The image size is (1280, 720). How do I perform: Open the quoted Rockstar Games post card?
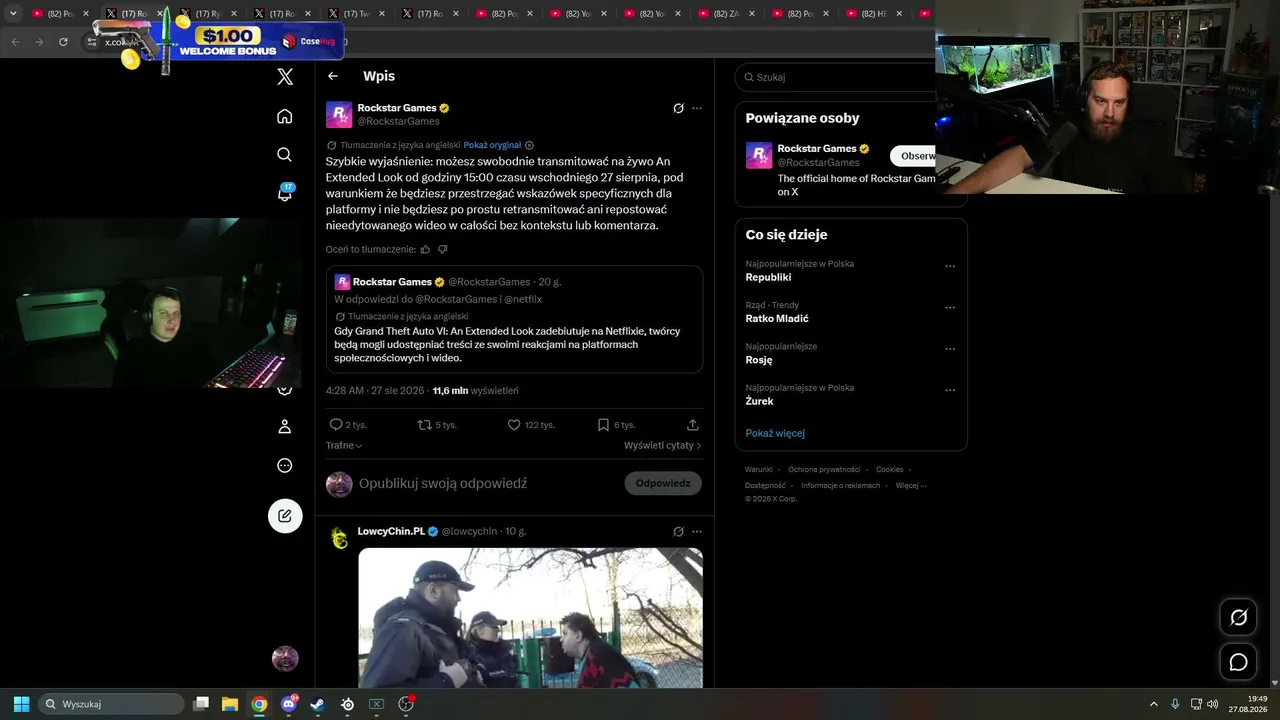click(x=514, y=319)
